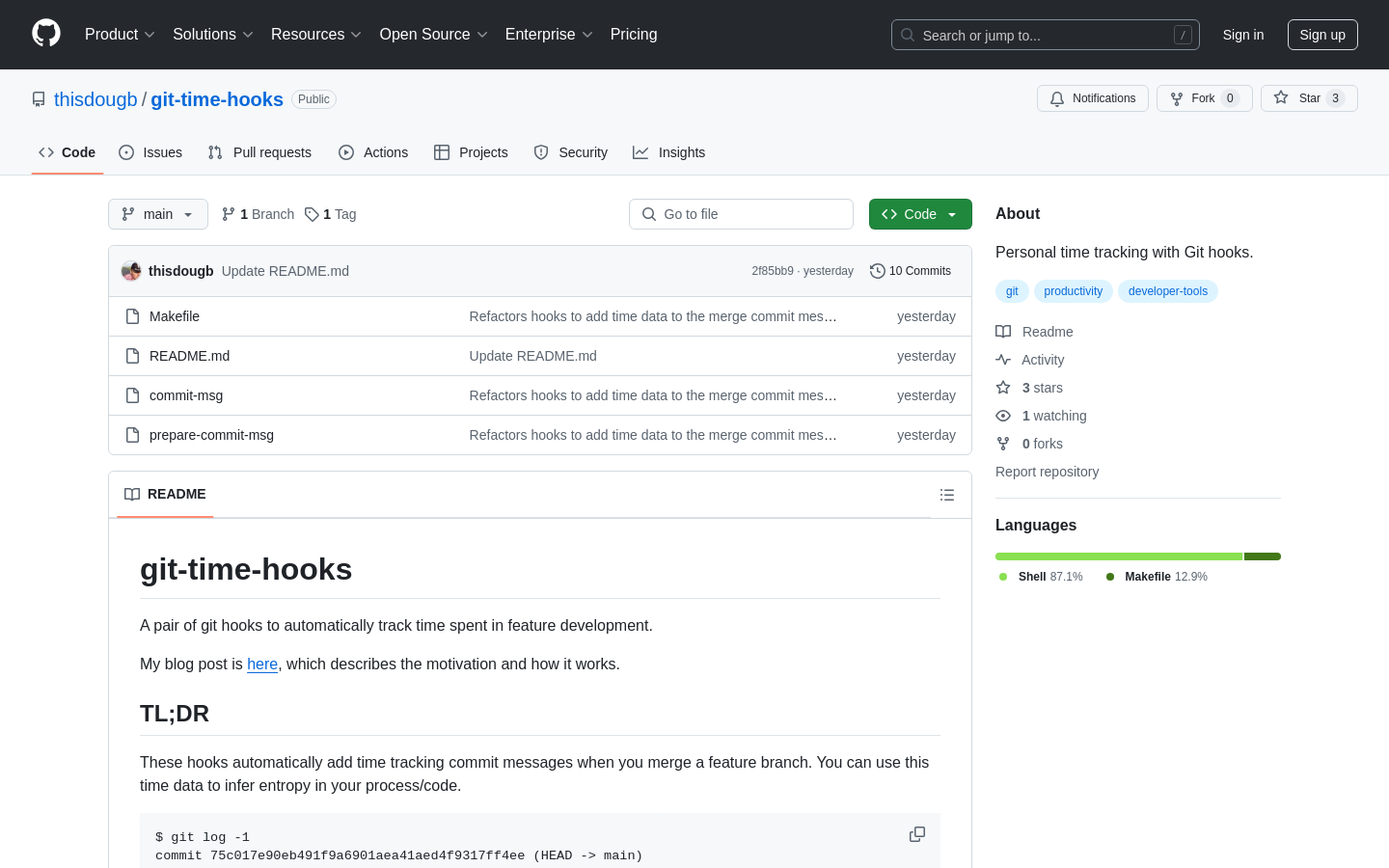1389x868 pixels.
Task: Expand the Open Source menu
Action: point(434,35)
